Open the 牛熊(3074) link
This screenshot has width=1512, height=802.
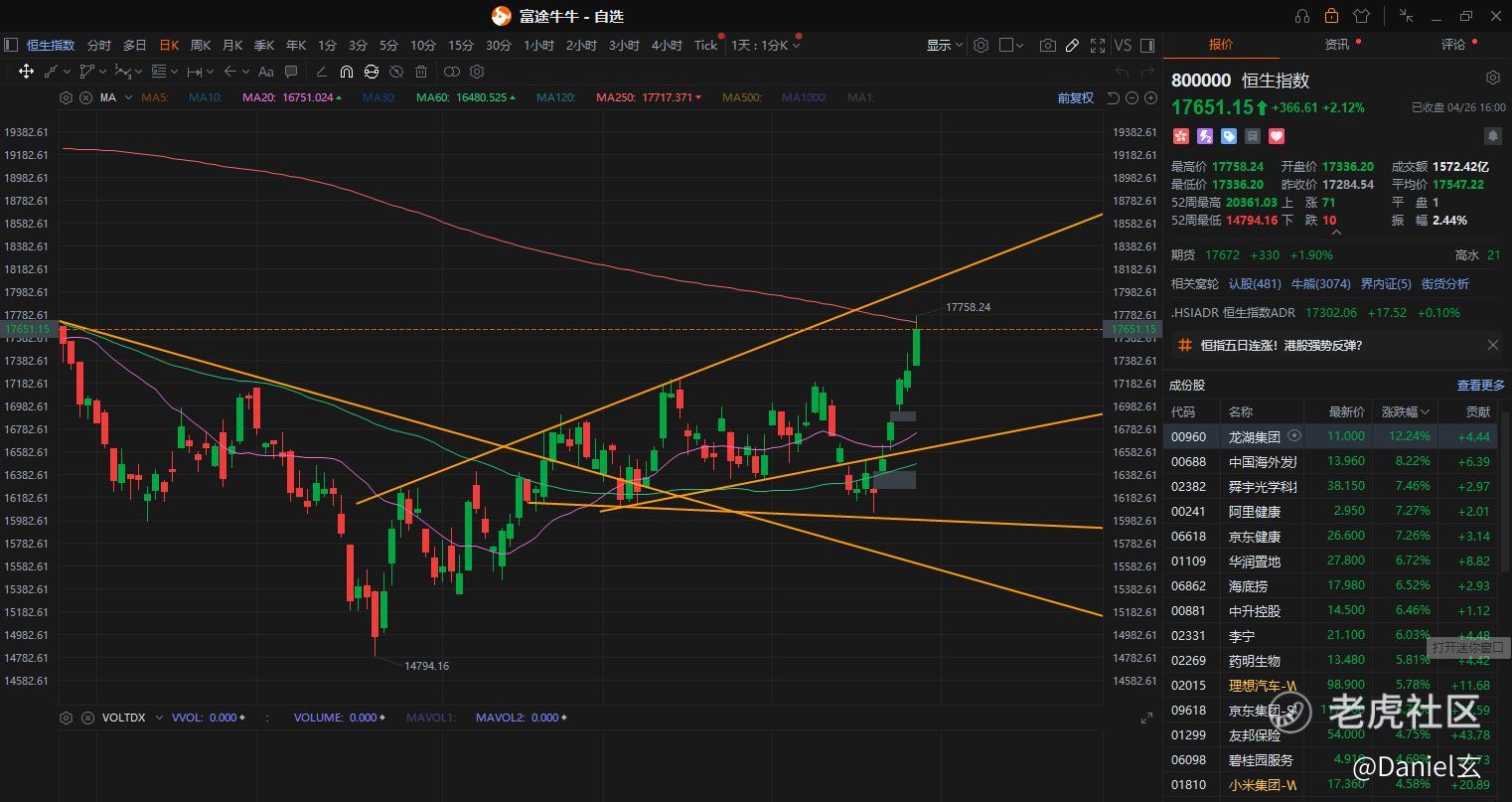coord(1320,283)
